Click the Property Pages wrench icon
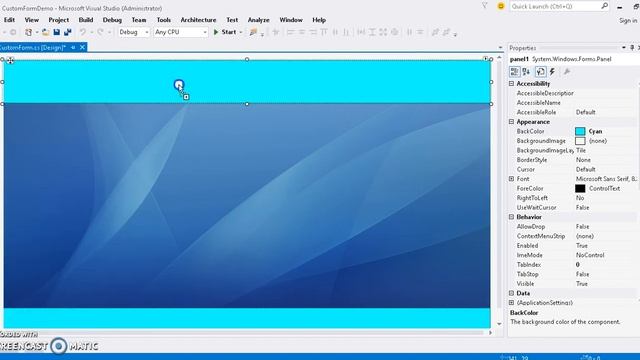The image size is (640, 360). pos(567,72)
